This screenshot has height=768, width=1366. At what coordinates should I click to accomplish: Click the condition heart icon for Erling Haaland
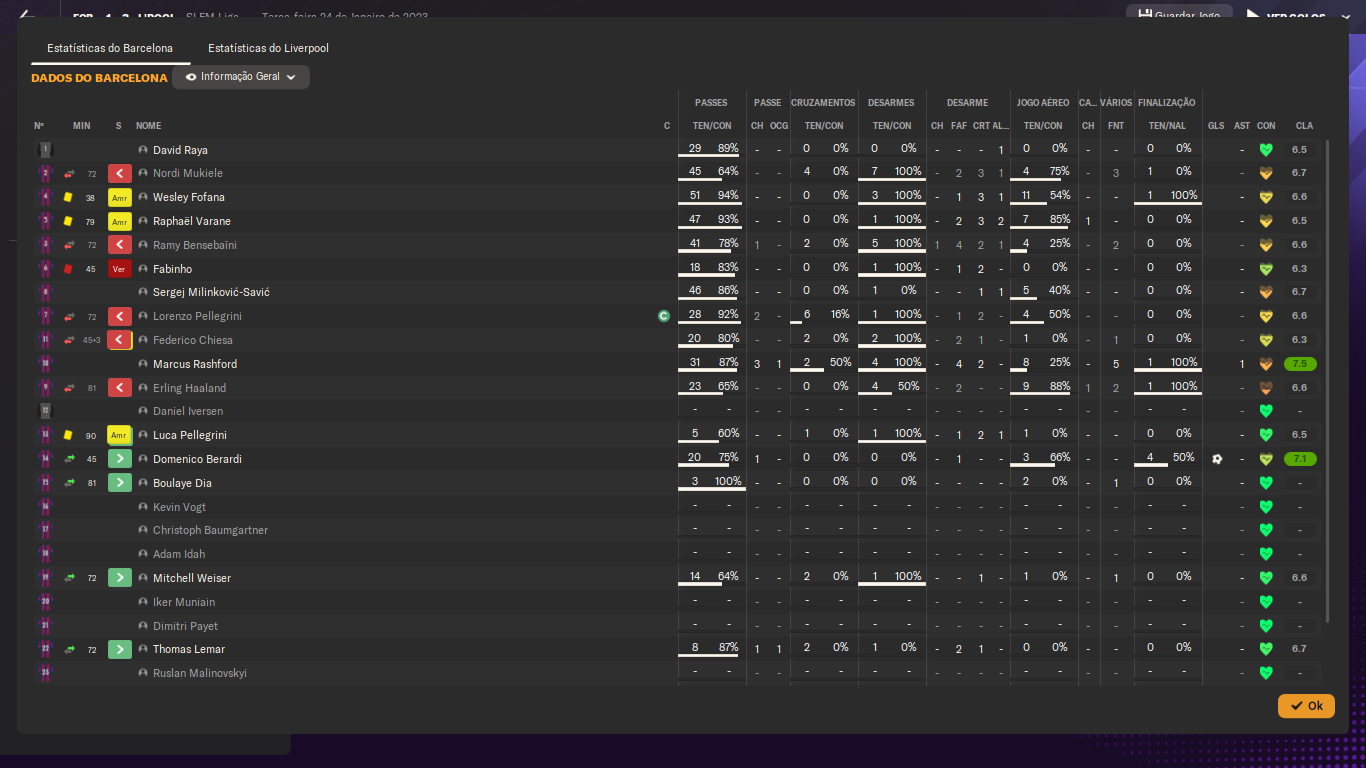pos(1266,388)
